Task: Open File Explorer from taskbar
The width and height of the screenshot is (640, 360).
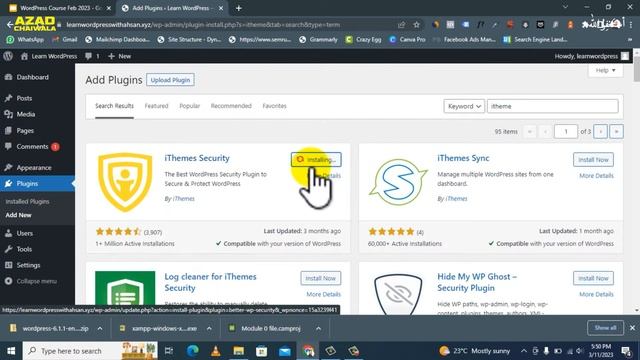Action: [239, 351]
